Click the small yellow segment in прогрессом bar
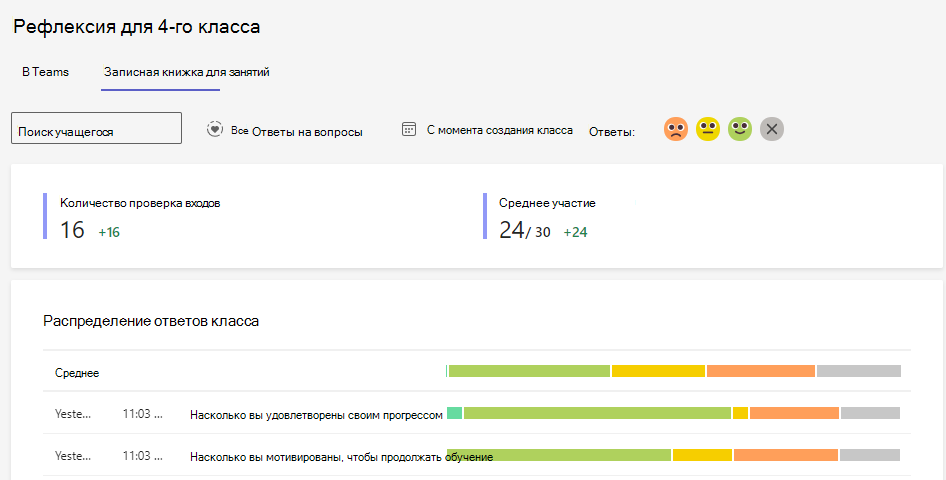 pyautogui.click(x=740, y=412)
